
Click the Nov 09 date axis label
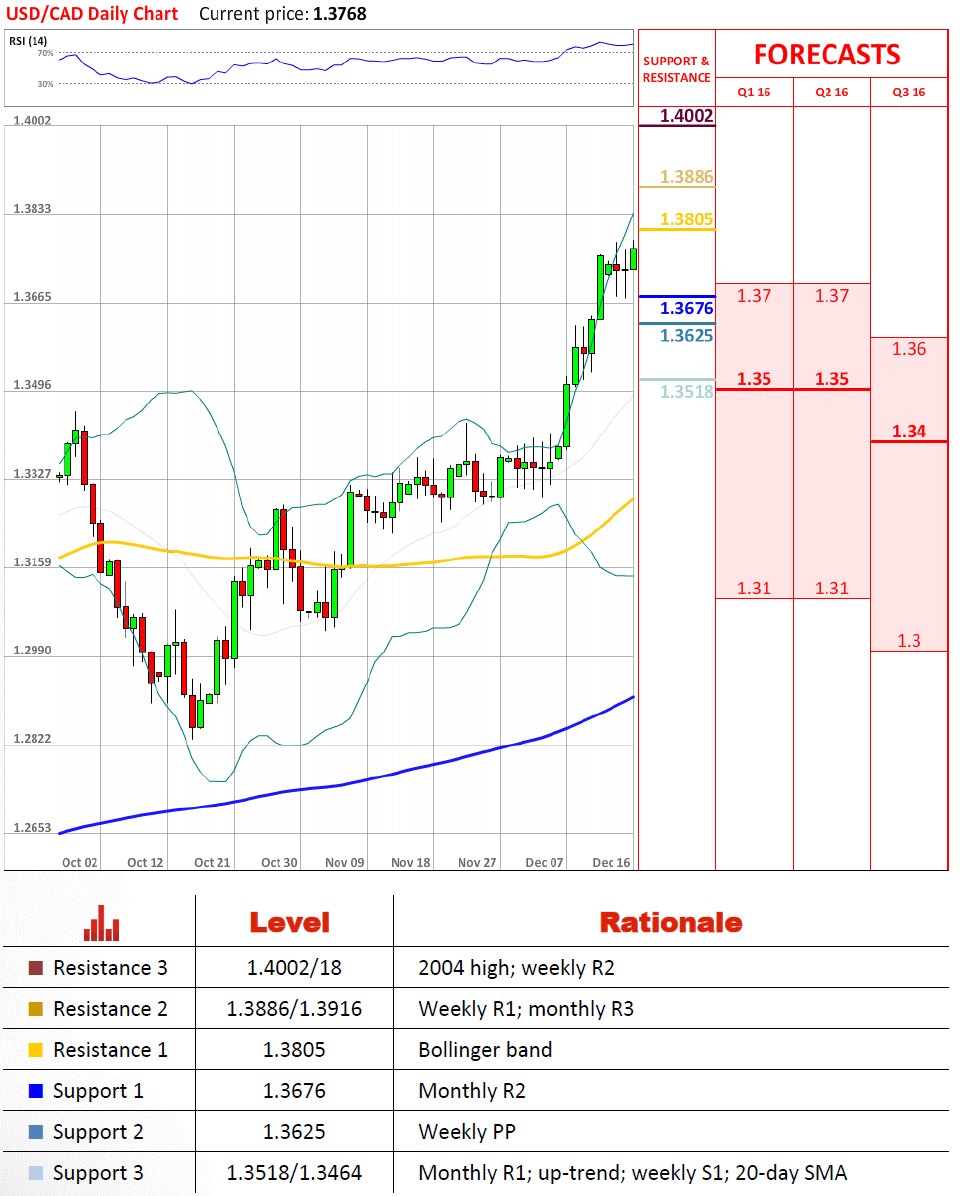(x=345, y=863)
